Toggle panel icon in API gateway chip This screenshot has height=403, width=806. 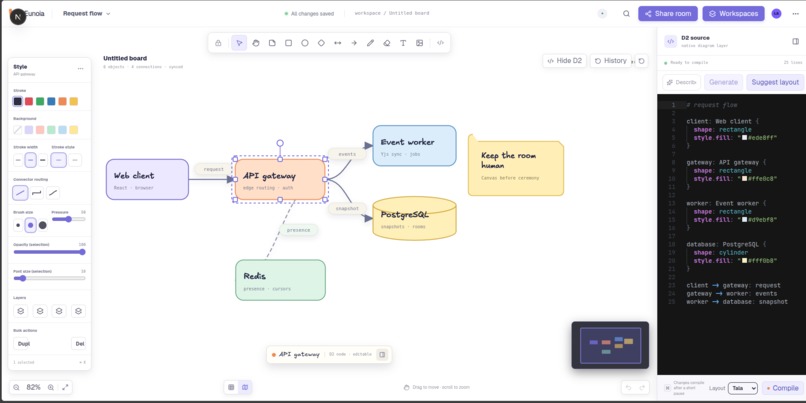point(382,354)
